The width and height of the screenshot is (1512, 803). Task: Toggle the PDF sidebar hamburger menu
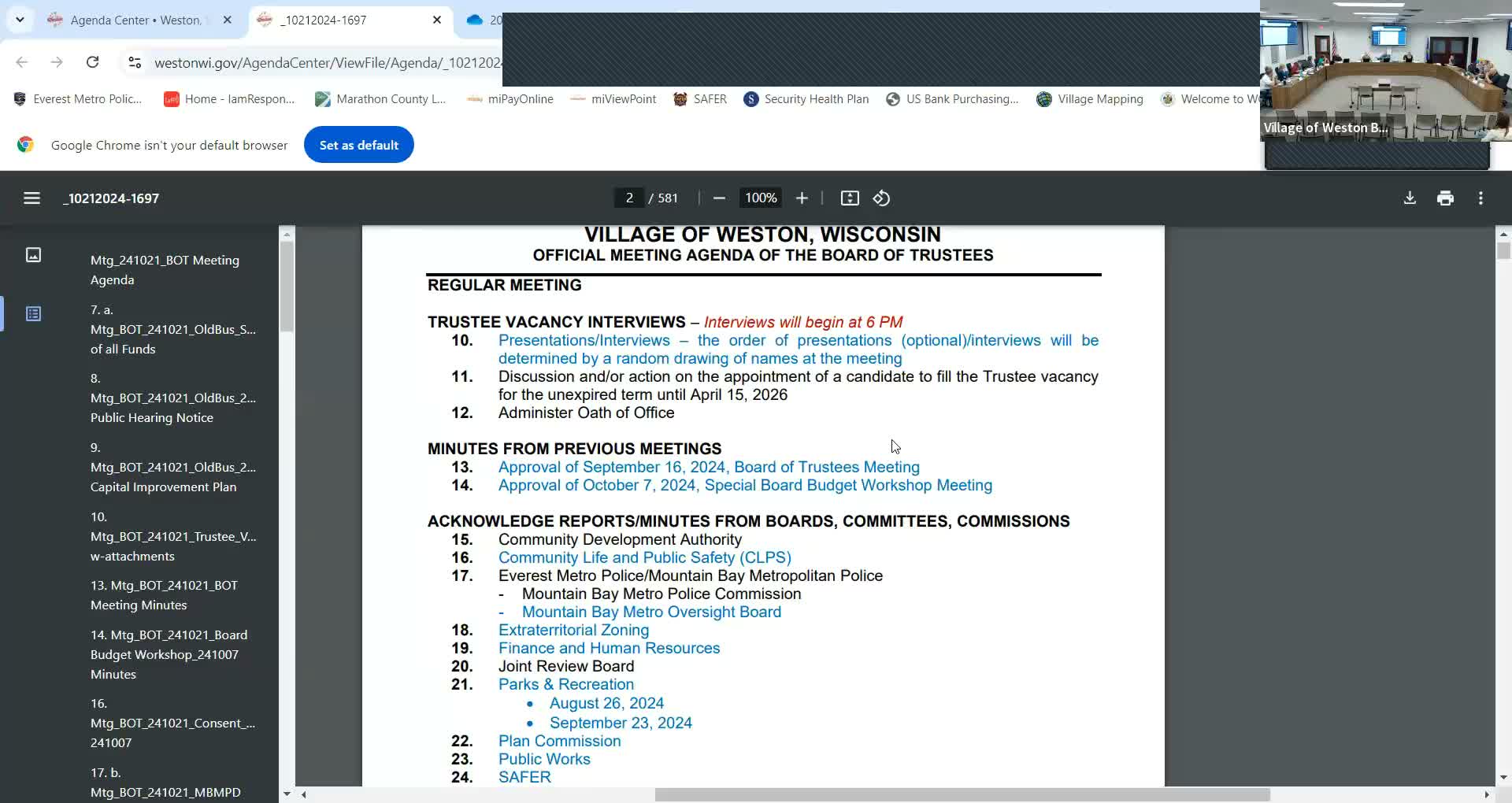click(31, 198)
